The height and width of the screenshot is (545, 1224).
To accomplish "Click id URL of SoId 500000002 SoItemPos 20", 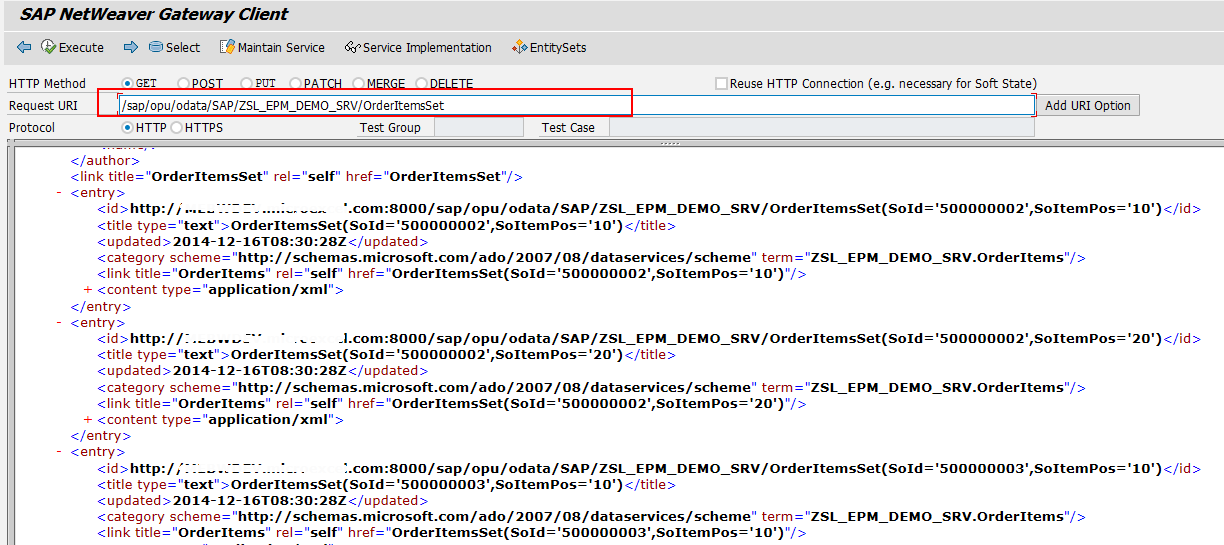I will (x=646, y=339).
